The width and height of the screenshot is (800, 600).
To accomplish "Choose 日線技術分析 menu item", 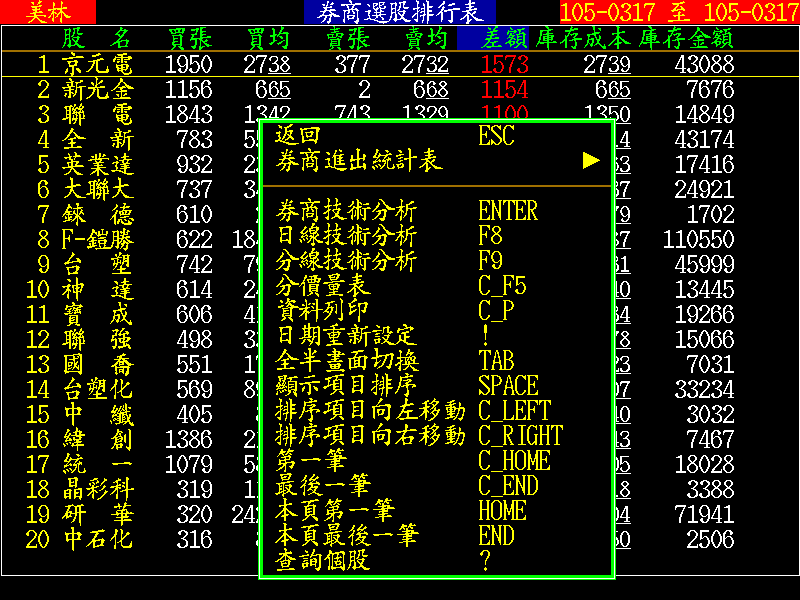I will [x=345, y=236].
